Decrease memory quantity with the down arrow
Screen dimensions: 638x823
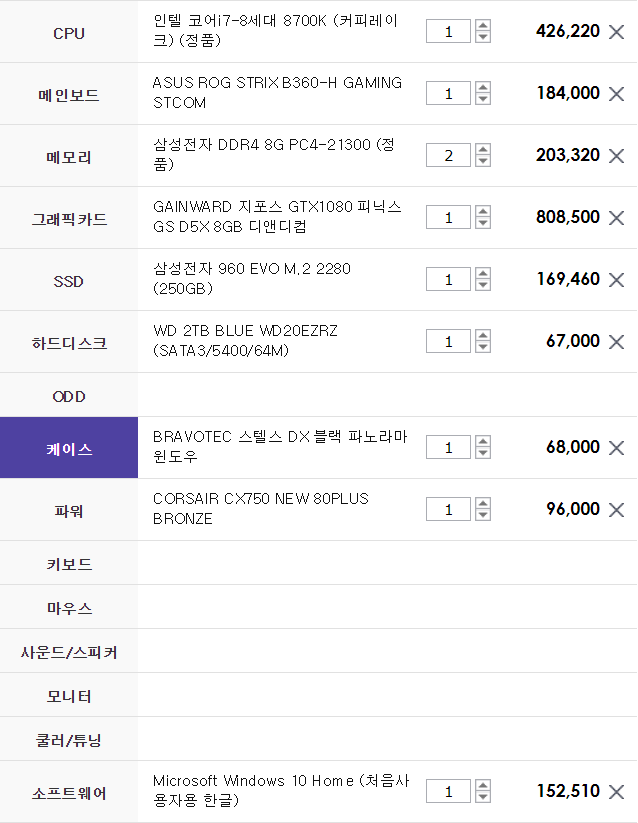tap(483, 161)
